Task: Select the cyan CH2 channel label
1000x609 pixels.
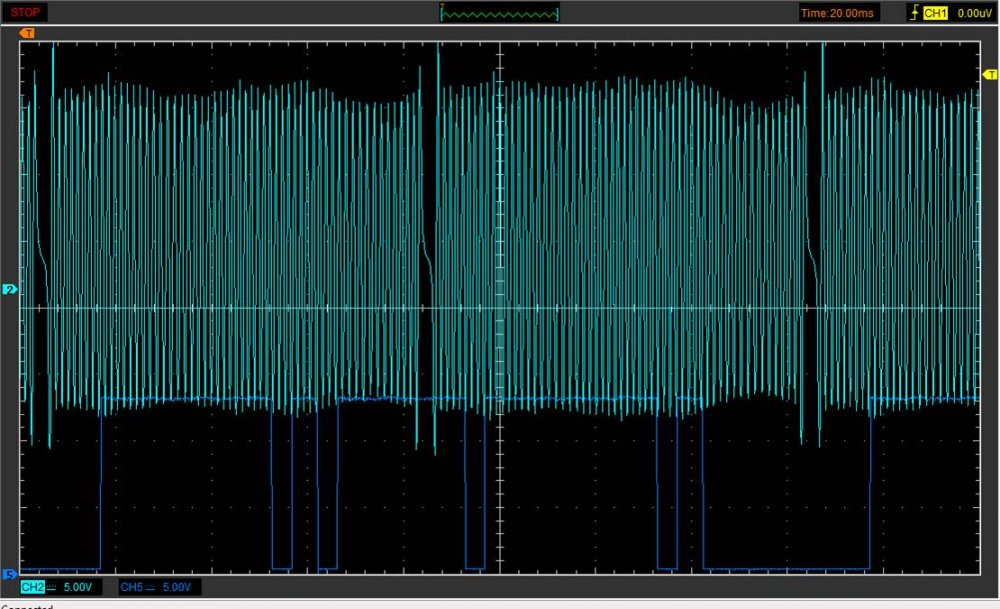Action: coord(32,587)
